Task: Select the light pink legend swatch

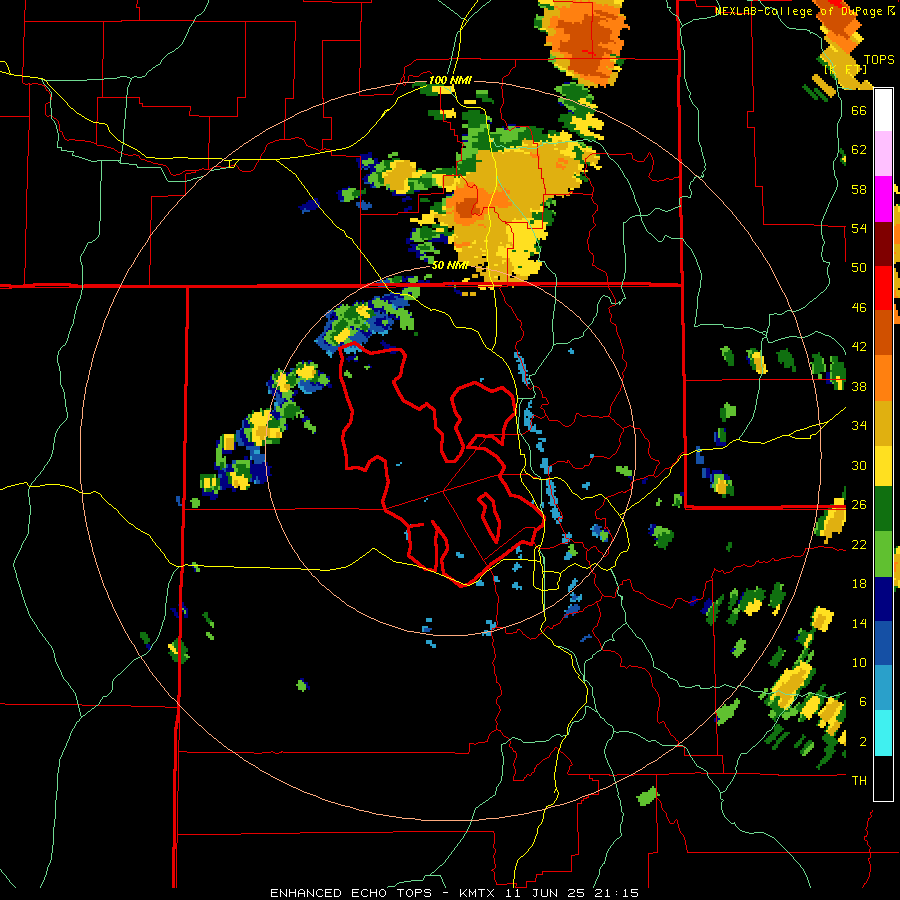Action: pos(883,154)
